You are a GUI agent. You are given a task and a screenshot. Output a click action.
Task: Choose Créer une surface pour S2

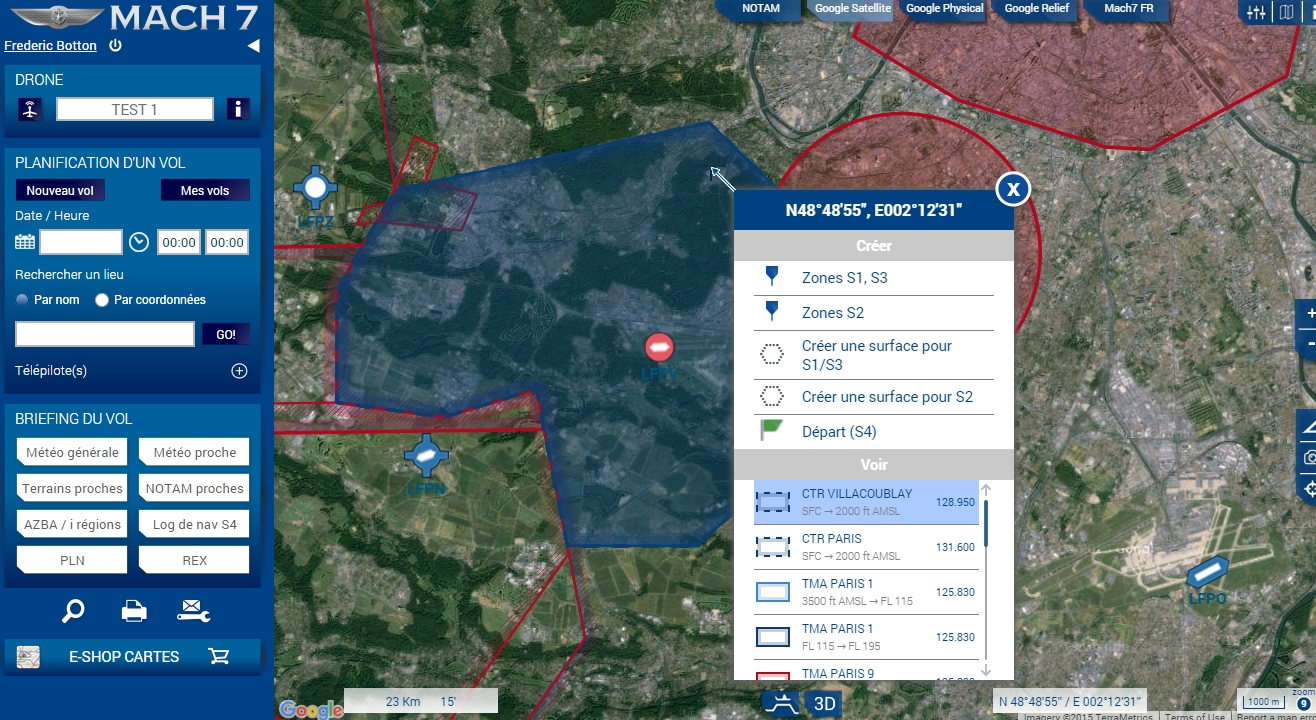874,397
